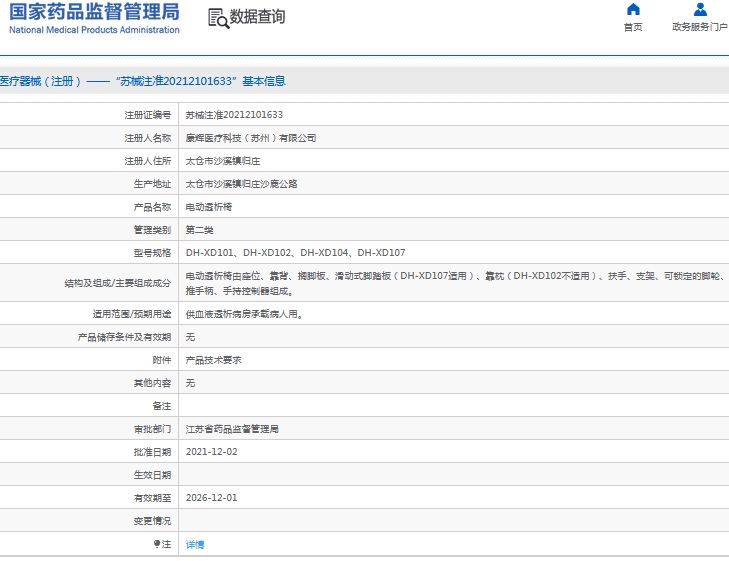The image size is (729, 561).
Task: Click the 型号规格 row label
Action: pyautogui.click(x=152, y=253)
